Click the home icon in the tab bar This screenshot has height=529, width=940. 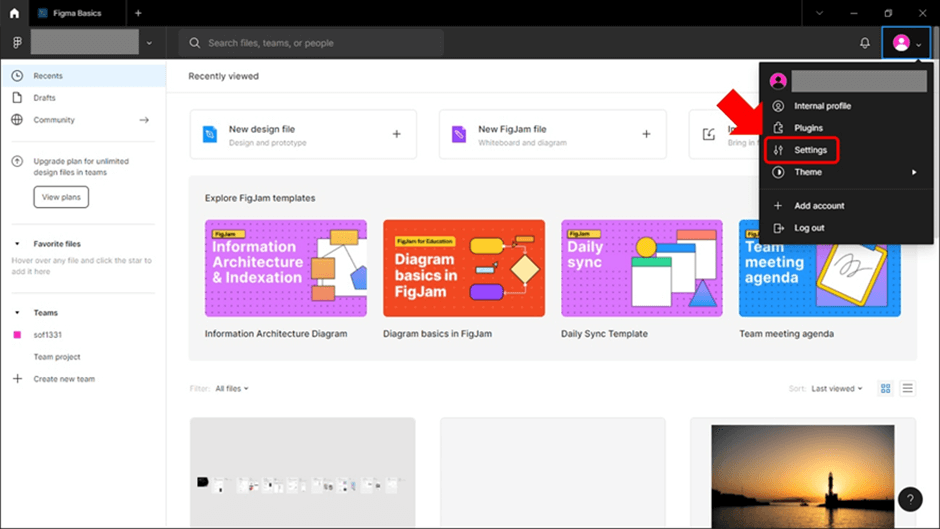click(x=14, y=13)
